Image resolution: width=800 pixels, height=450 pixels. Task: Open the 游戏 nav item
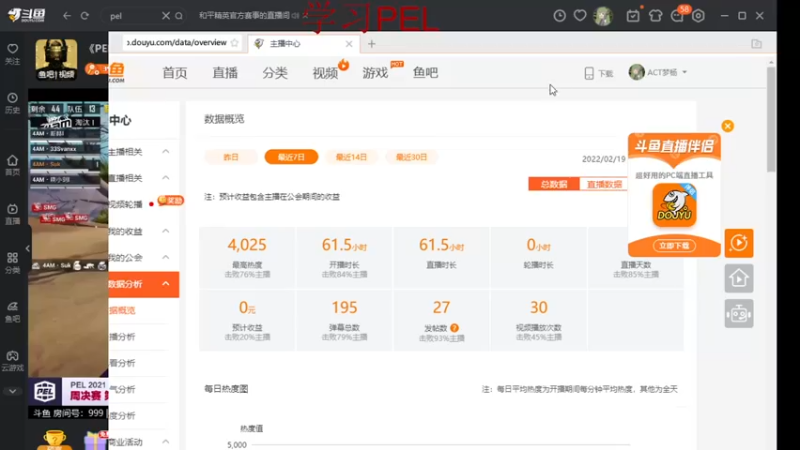(376, 73)
